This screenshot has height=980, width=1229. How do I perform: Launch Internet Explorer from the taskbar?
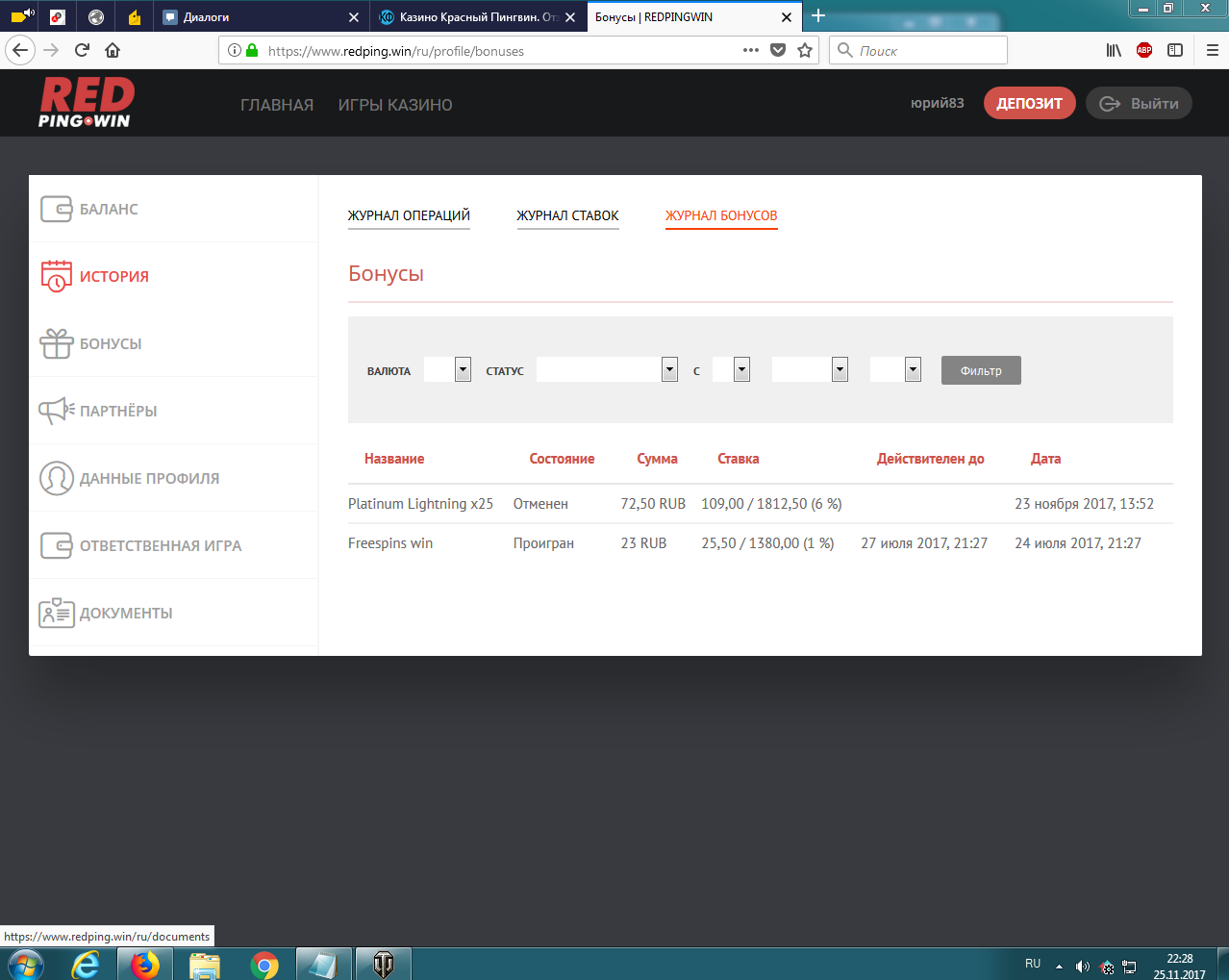pyautogui.click(x=86, y=964)
